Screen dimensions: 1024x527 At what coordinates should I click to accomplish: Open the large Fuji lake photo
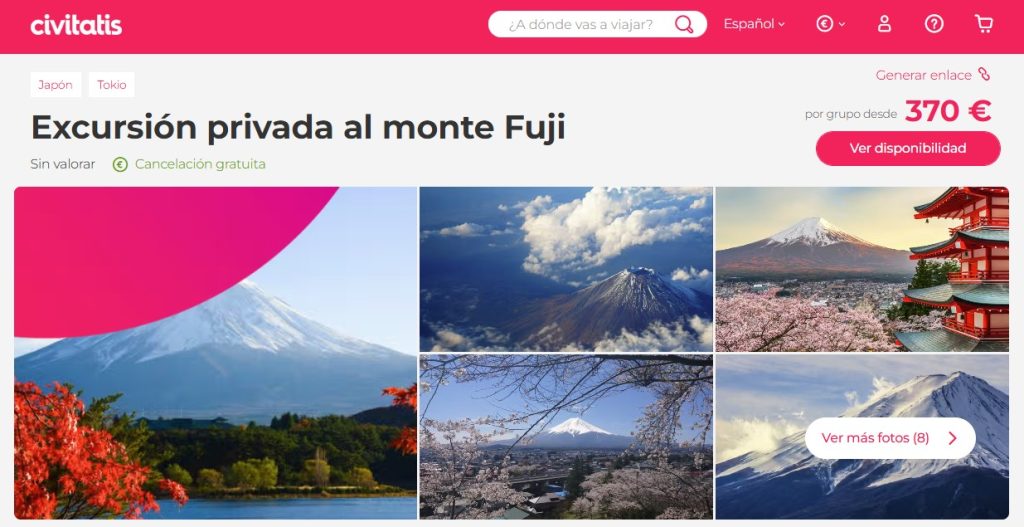[x=216, y=353]
